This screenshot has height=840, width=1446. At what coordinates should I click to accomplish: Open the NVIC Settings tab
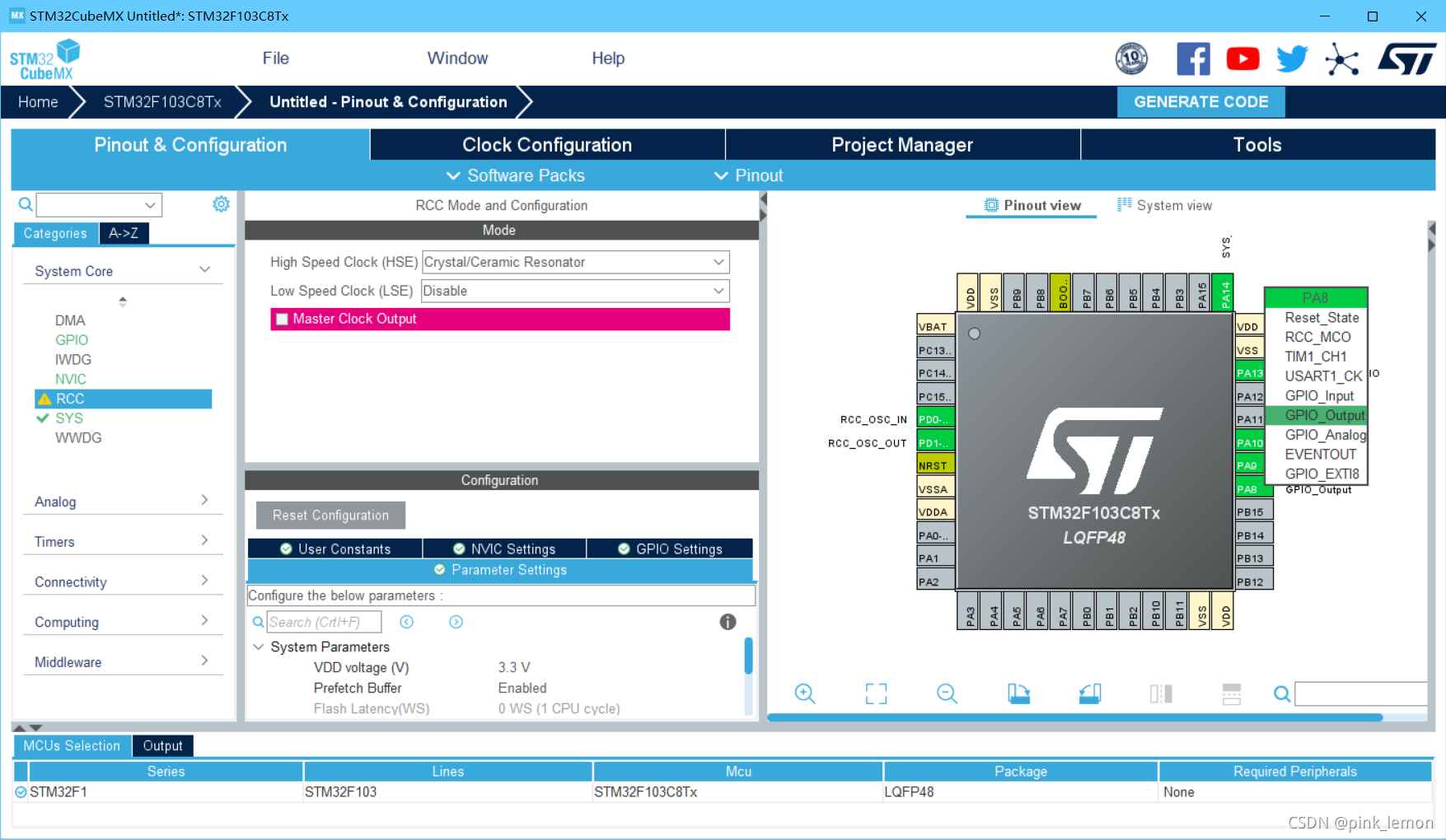[504, 548]
